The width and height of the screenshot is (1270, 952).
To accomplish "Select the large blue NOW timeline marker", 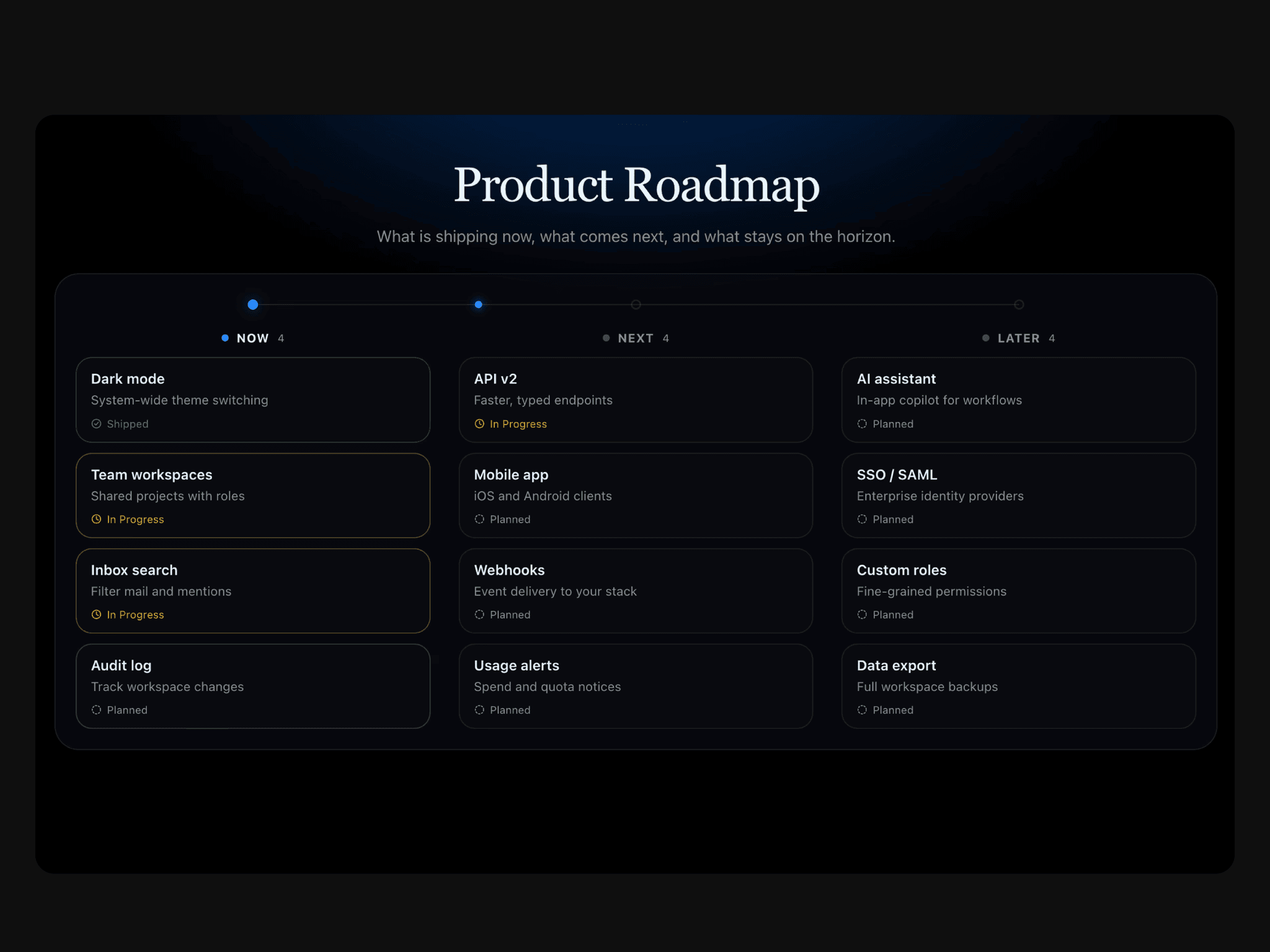I will (x=253, y=304).
